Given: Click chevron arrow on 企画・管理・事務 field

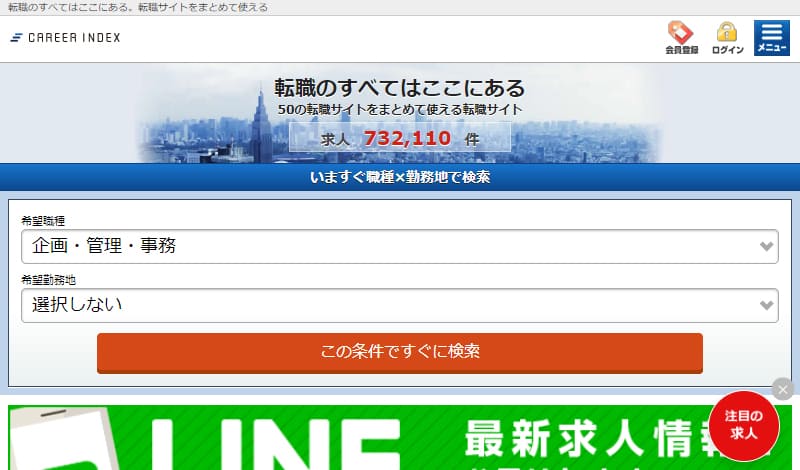Looking at the screenshot, I should (767, 246).
